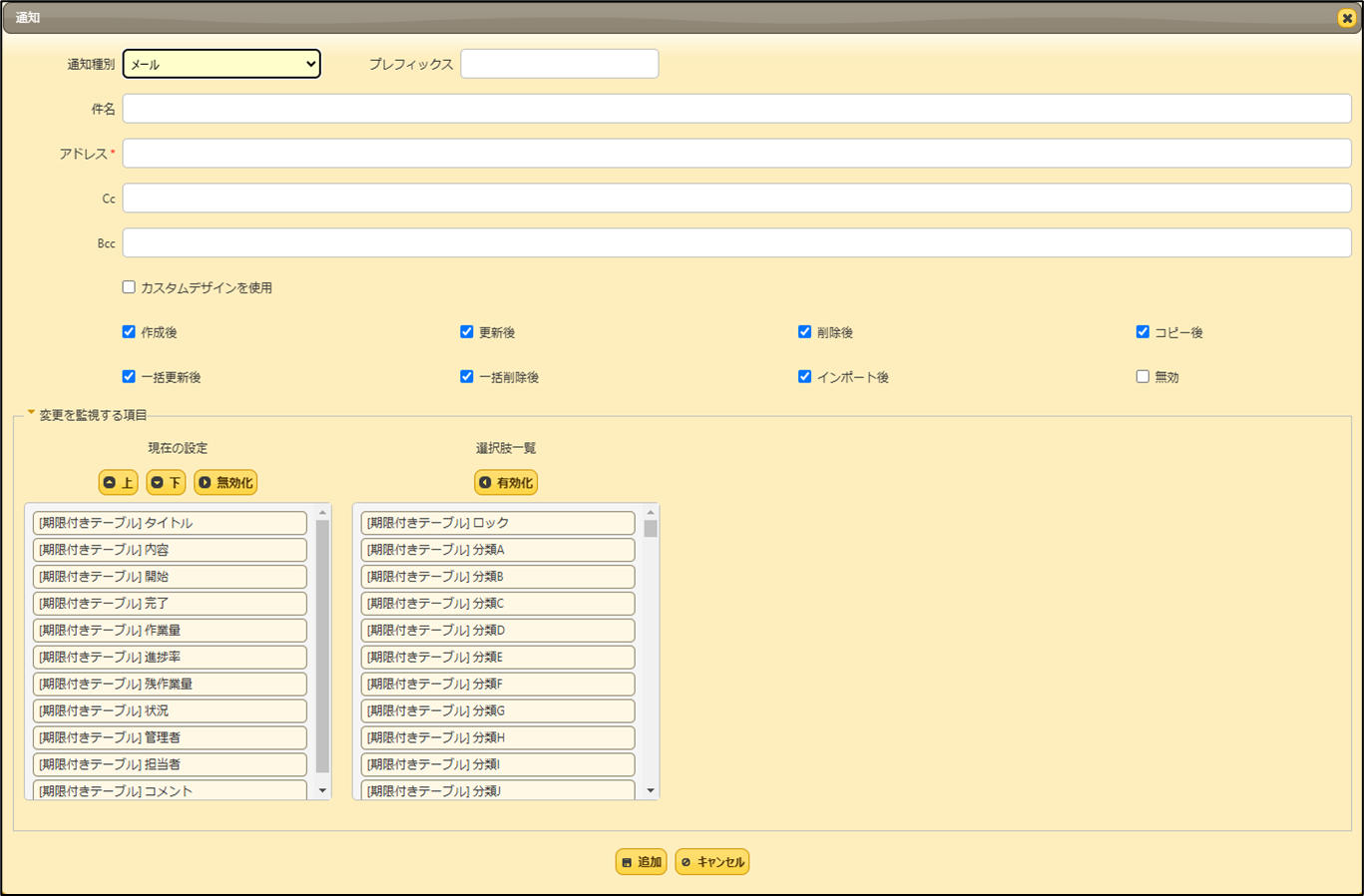Viewport: 1364px width, 896px height.
Task: Collapse the 変更を監視する項目 section
Action: click(x=87, y=415)
